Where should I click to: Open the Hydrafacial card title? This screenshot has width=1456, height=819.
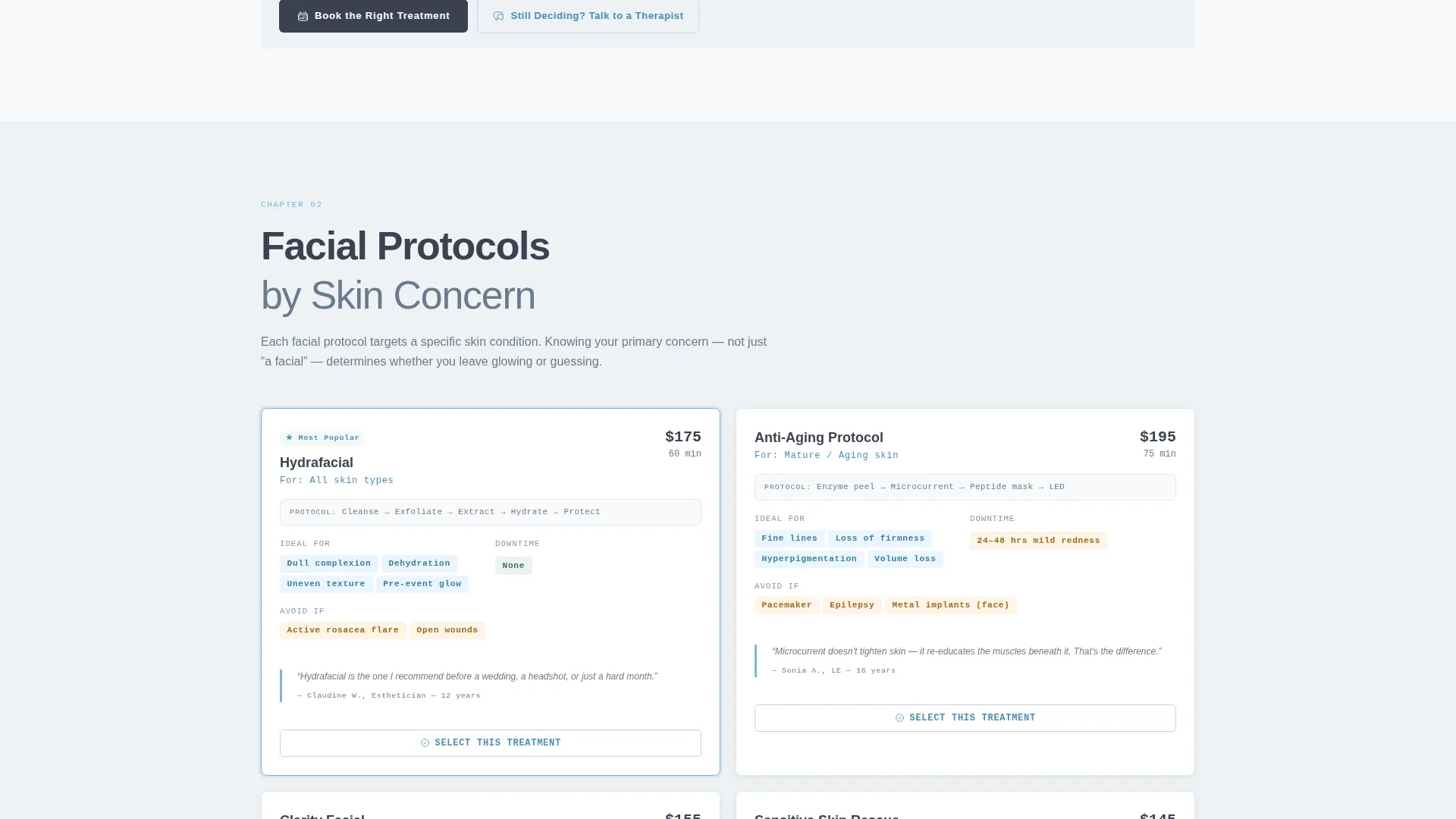click(316, 463)
